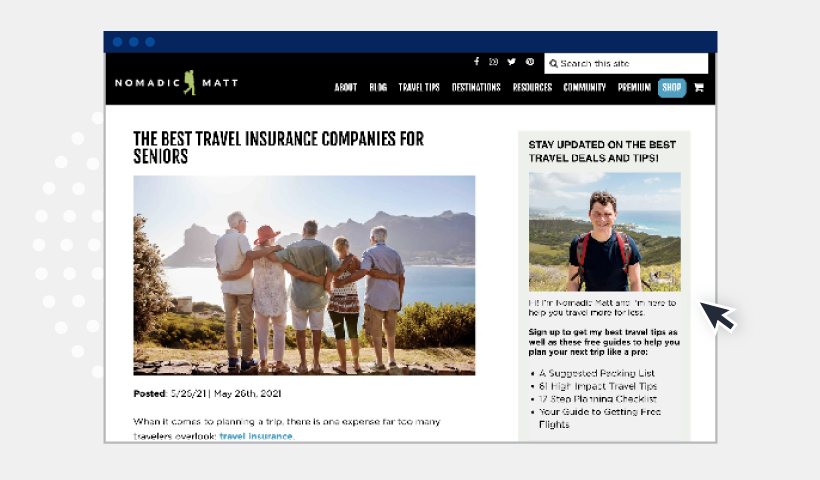The image size is (820, 480).
Task: Click the blue Shop button
Action: tap(671, 87)
